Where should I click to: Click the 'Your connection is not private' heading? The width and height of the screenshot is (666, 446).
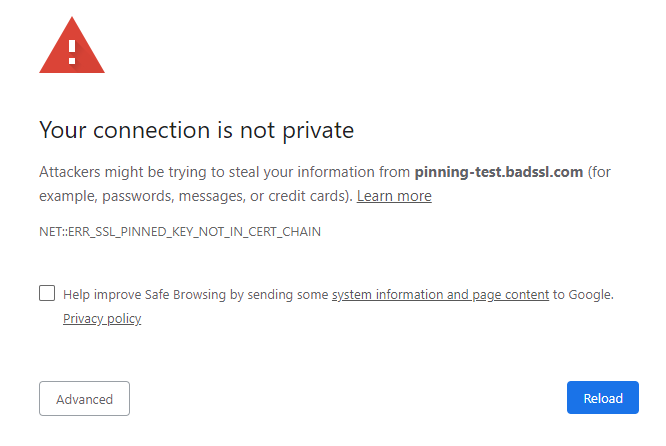(197, 130)
